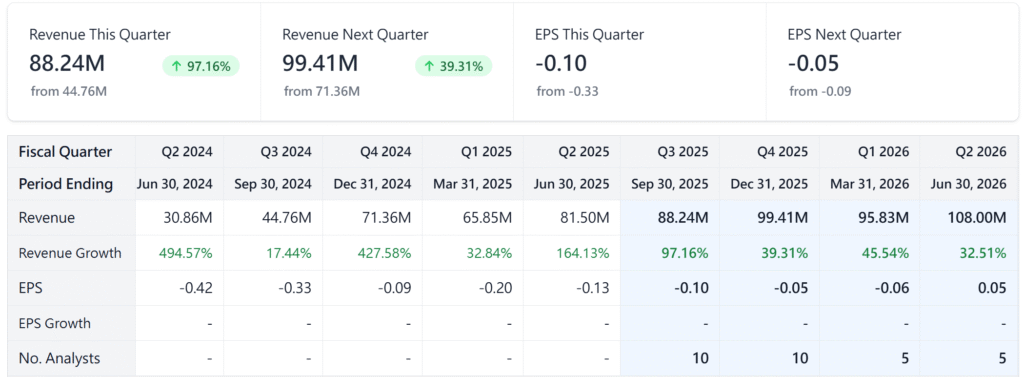The width and height of the screenshot is (1024, 377).
Task: Select the 494.57% revenue growth cell
Action: [x=187, y=253]
